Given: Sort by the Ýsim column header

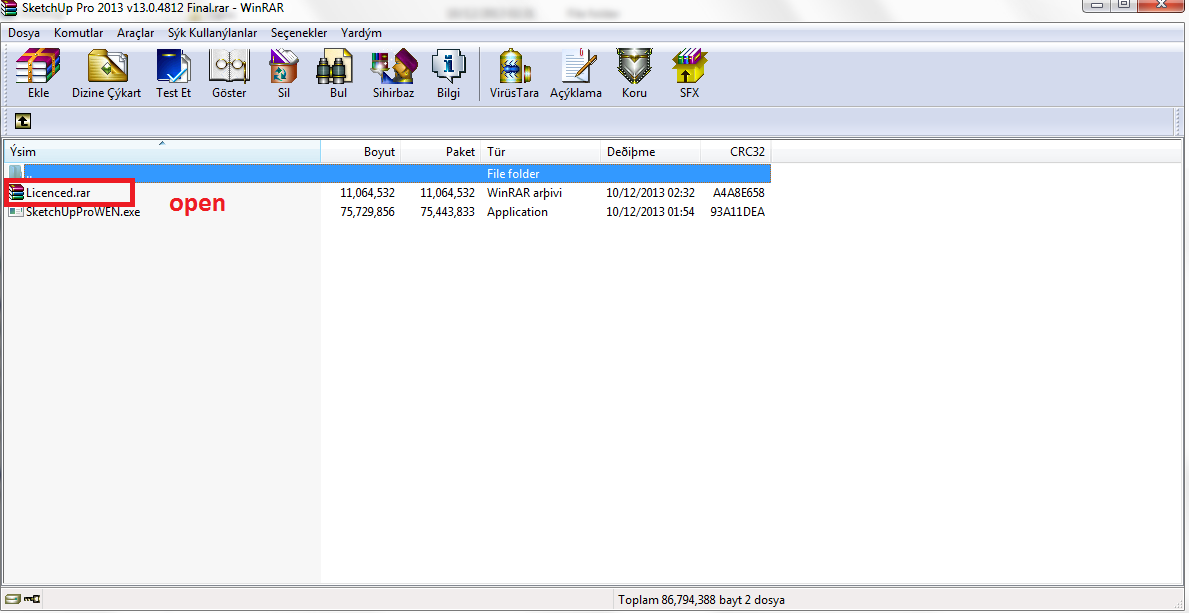Looking at the screenshot, I should click(x=162, y=152).
